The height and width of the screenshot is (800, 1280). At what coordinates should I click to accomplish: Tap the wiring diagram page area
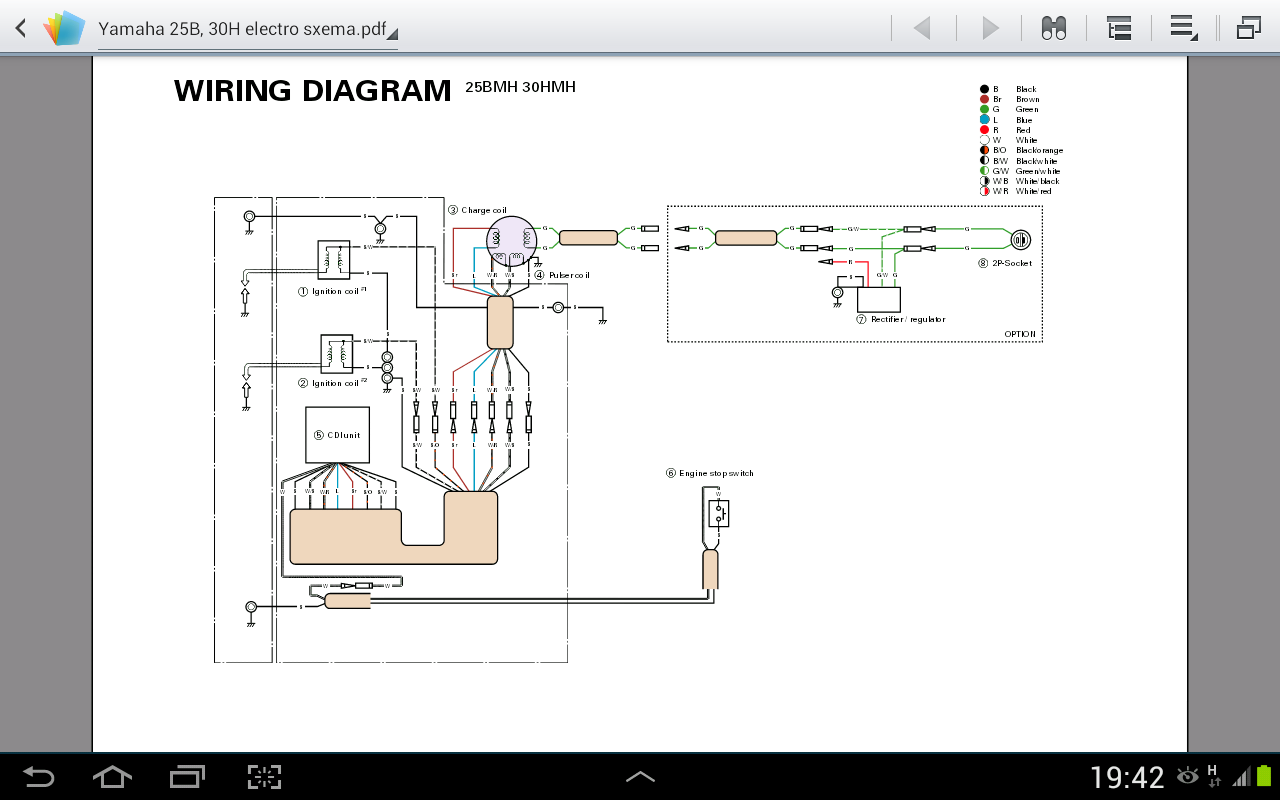tap(640, 400)
